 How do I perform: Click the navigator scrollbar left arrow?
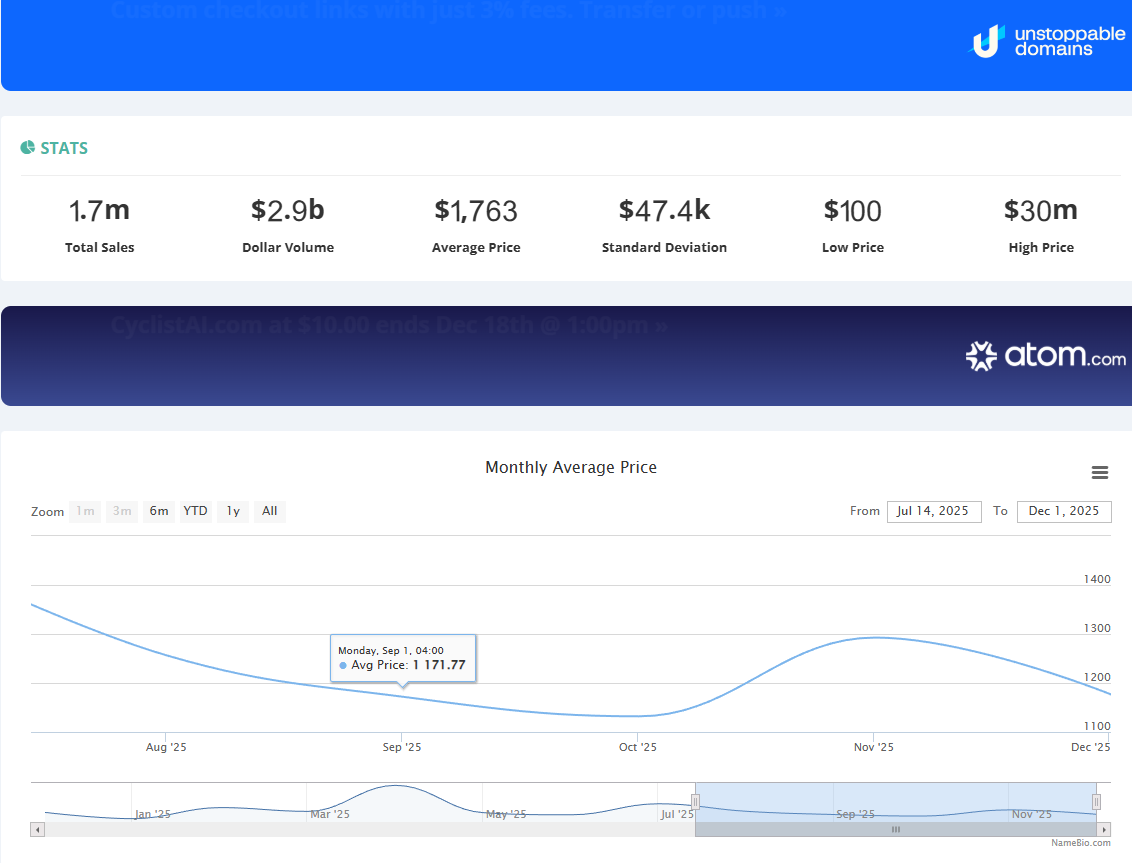pyautogui.click(x=38, y=830)
